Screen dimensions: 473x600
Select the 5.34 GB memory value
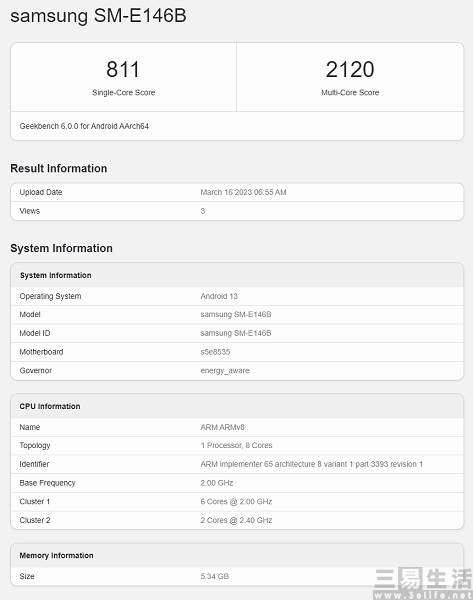point(215,576)
